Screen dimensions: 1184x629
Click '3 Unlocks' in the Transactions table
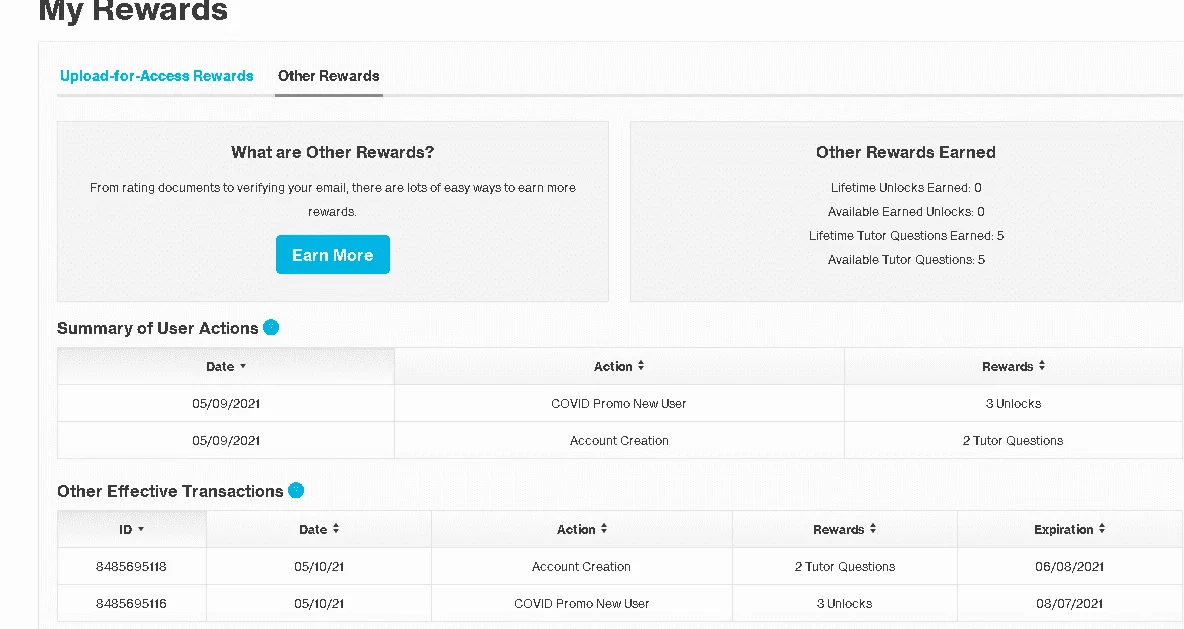(844, 603)
